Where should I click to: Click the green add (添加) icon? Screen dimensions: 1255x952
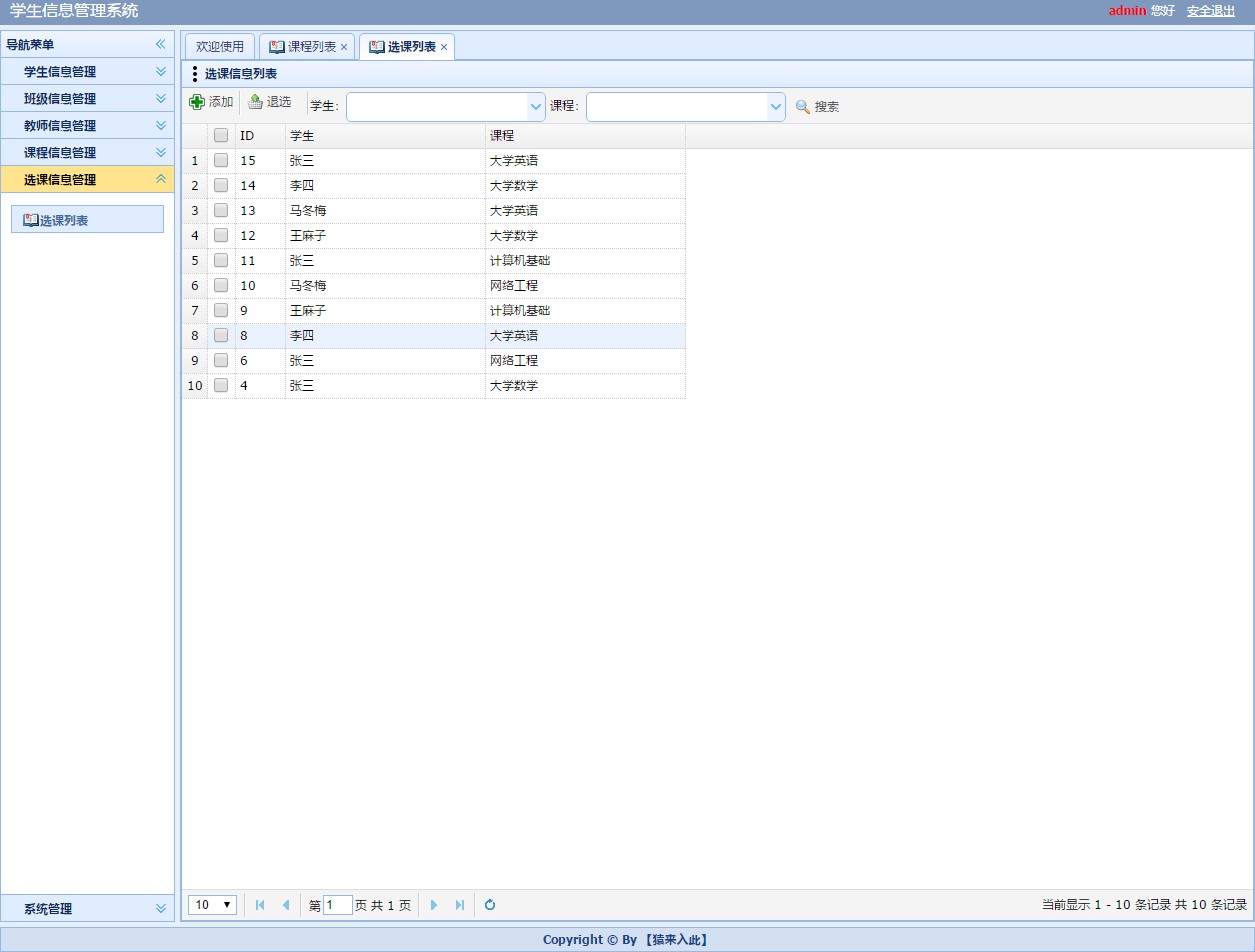coord(197,102)
